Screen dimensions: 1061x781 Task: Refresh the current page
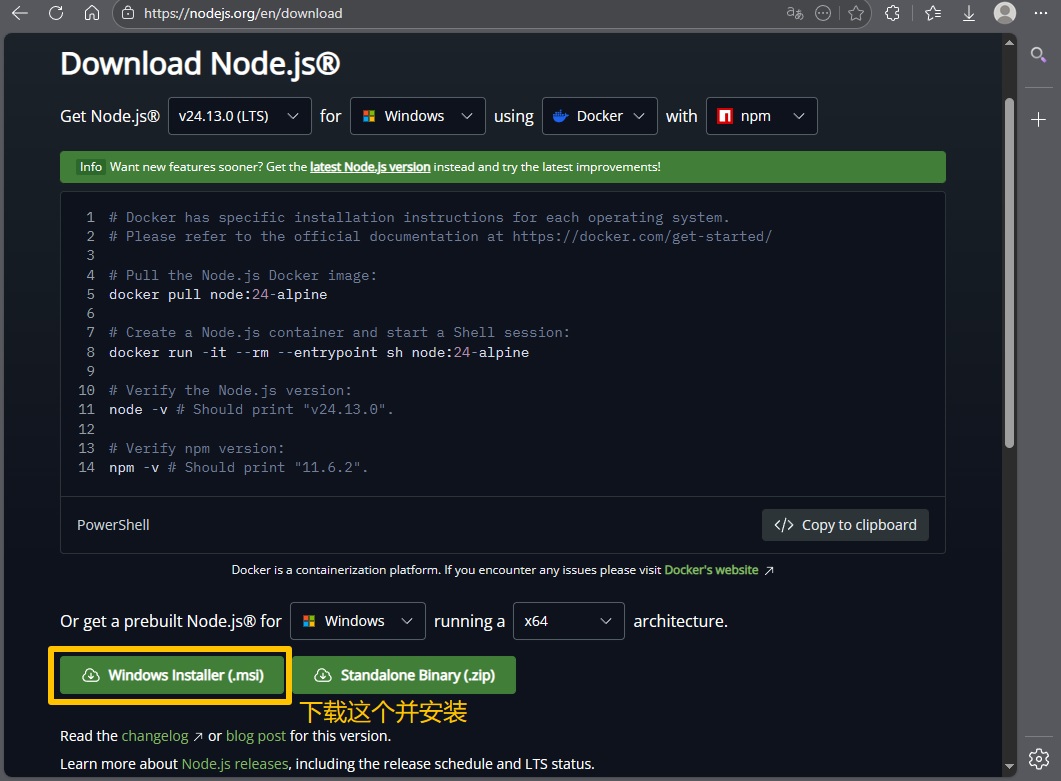56,13
